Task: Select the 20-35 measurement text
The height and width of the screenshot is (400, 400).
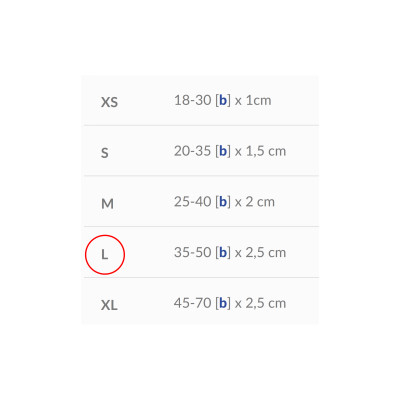Action: pos(193,151)
